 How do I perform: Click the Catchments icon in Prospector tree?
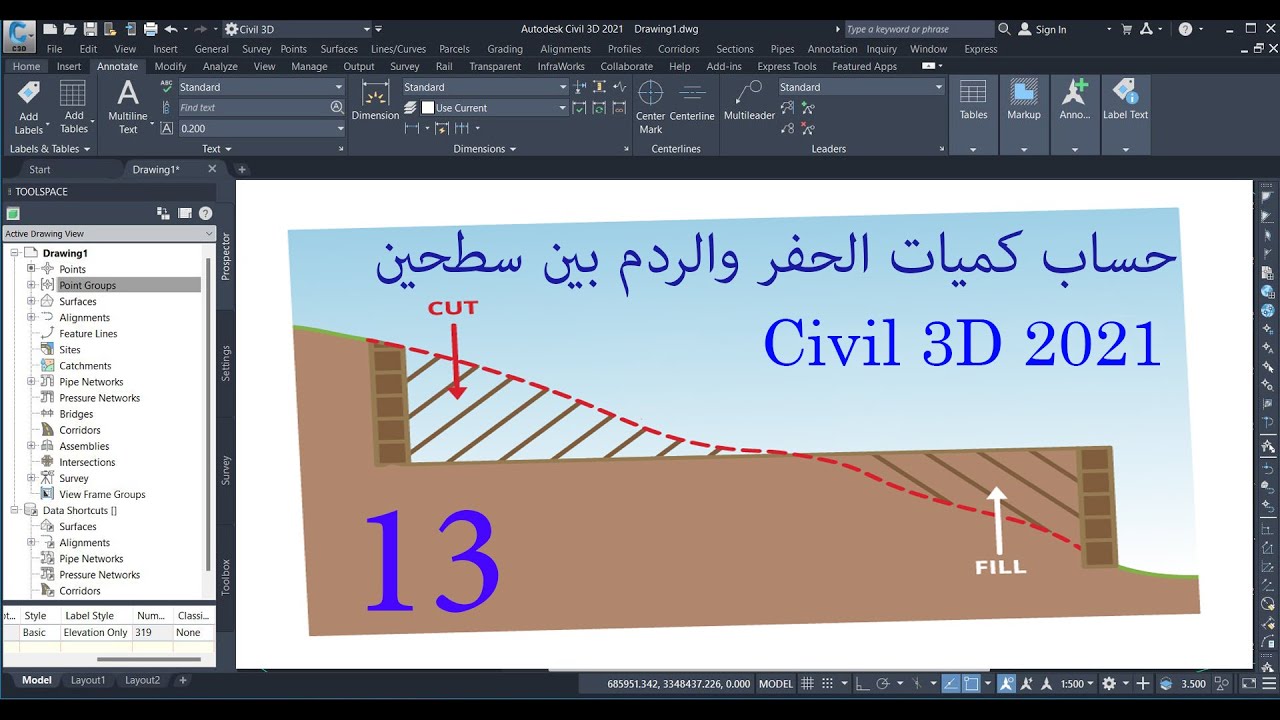pyautogui.click(x=47, y=365)
